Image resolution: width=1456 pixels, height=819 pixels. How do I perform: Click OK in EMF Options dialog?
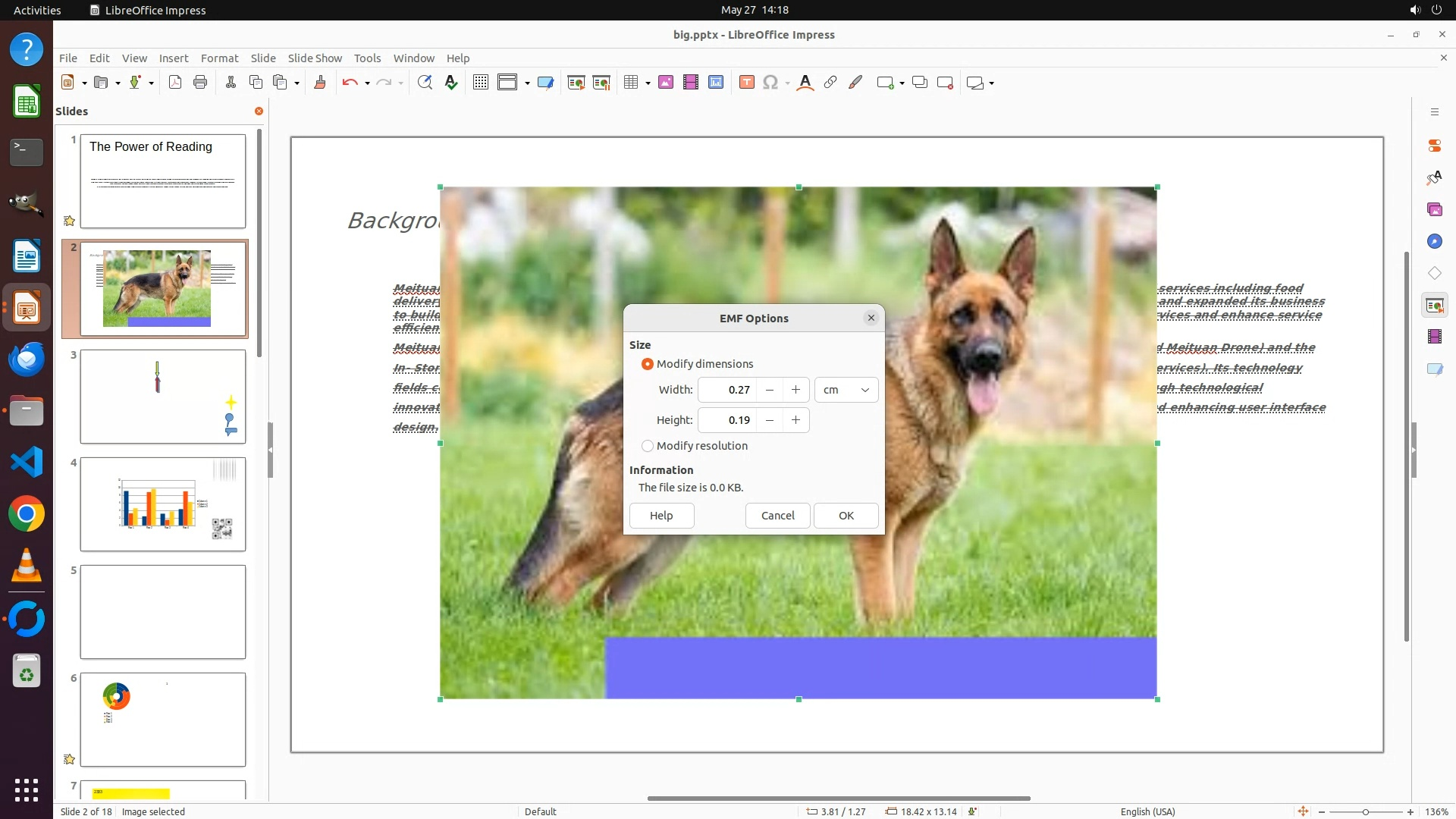pyautogui.click(x=846, y=516)
